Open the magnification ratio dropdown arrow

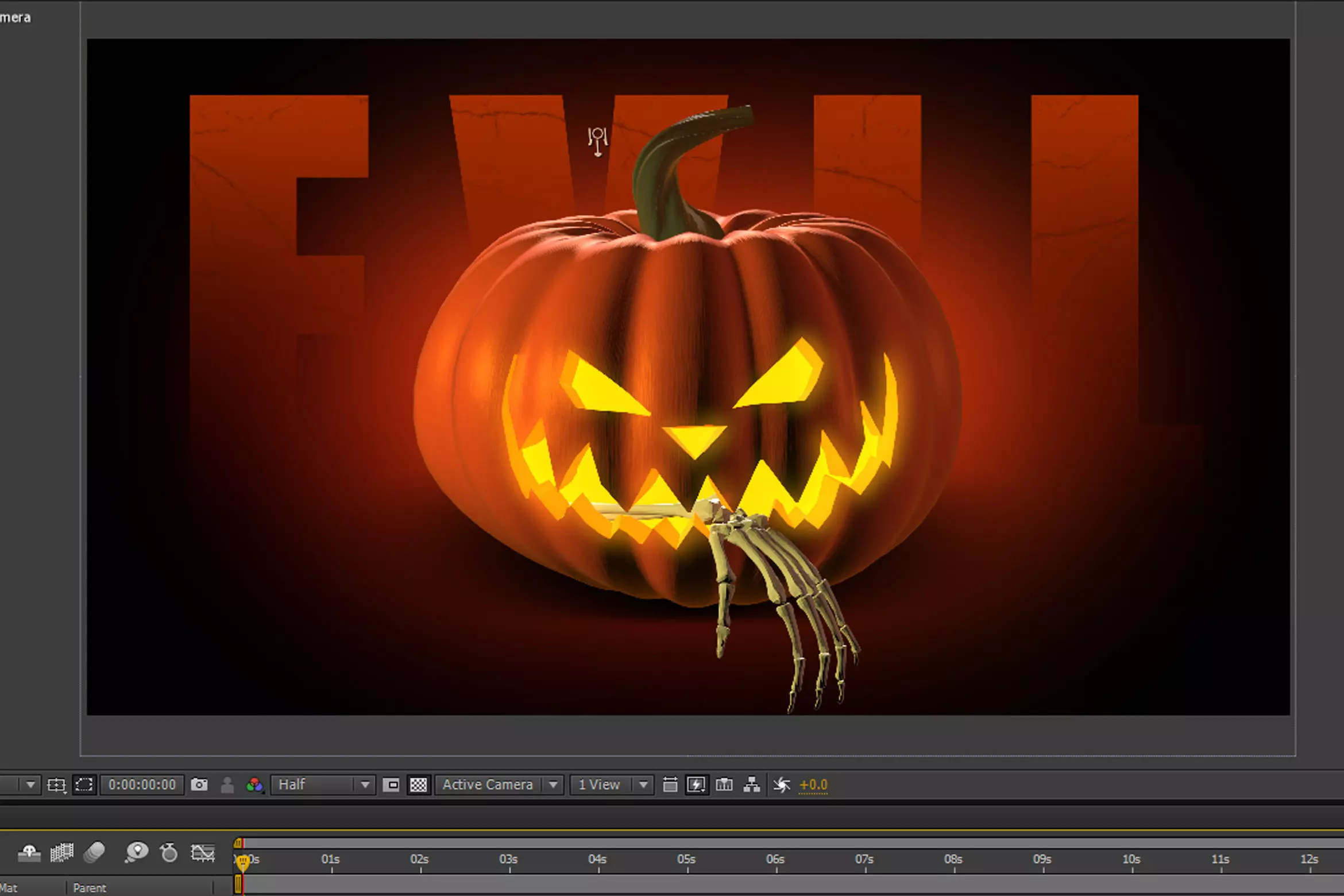click(x=30, y=785)
